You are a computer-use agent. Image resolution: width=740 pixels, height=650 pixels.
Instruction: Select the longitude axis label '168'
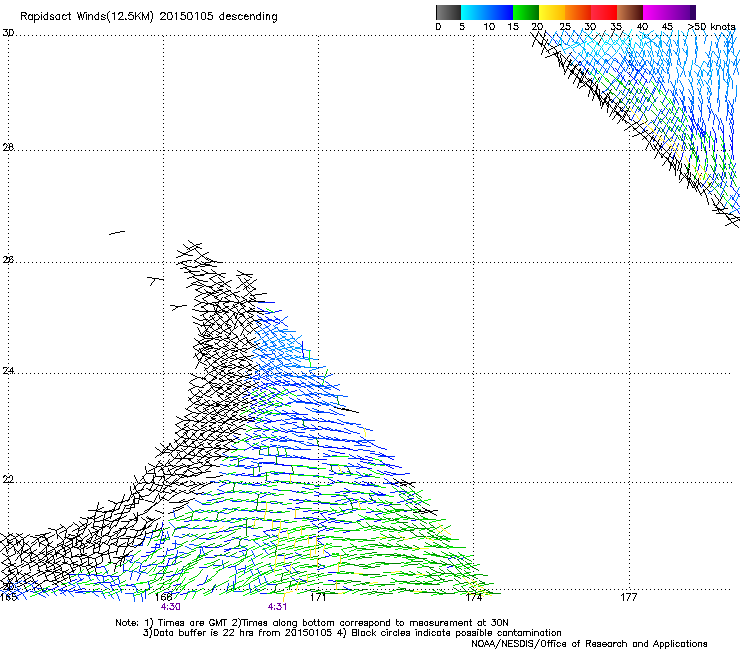coord(164,598)
